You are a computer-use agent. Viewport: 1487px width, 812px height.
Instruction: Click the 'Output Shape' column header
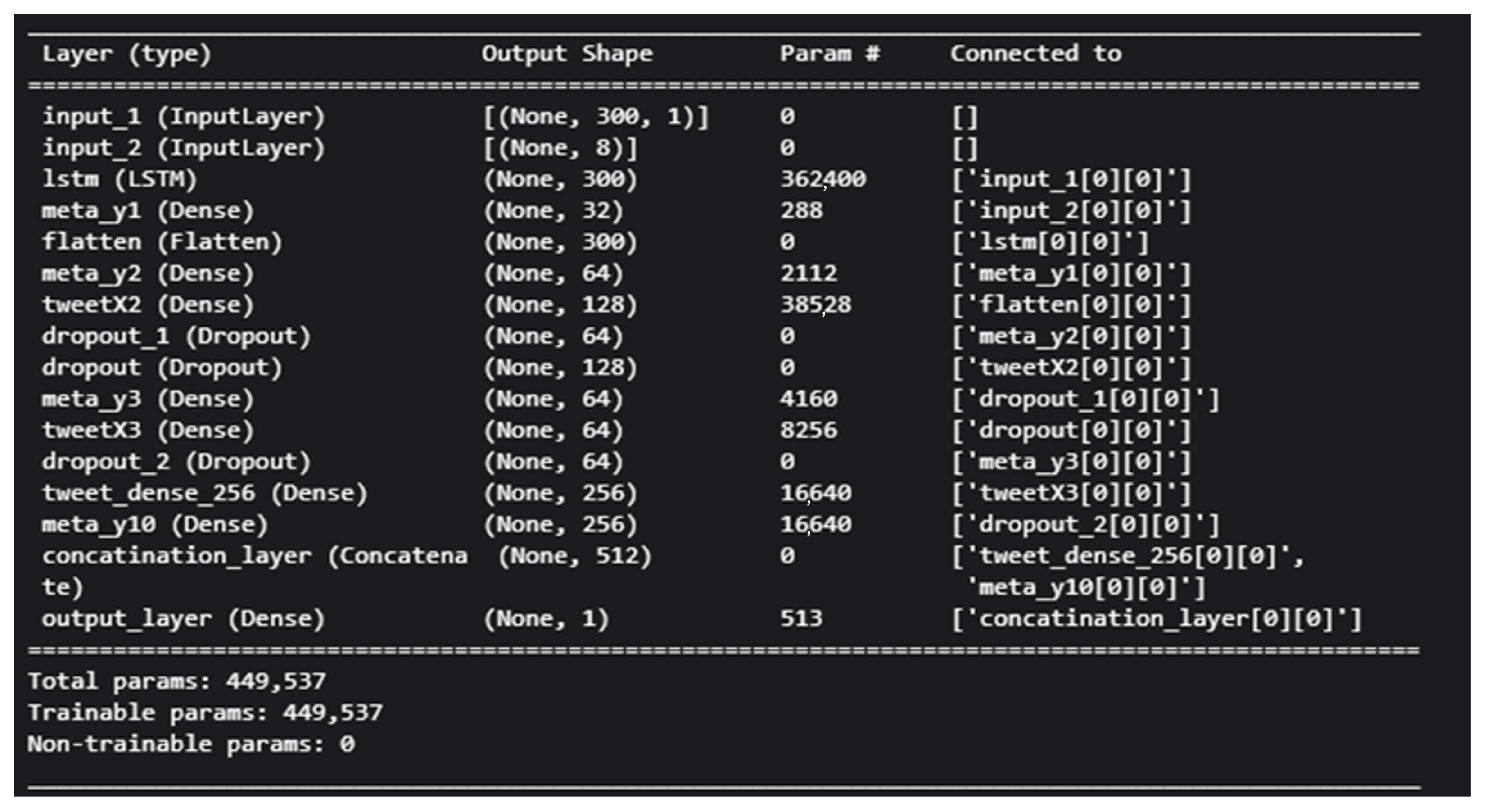coord(567,54)
